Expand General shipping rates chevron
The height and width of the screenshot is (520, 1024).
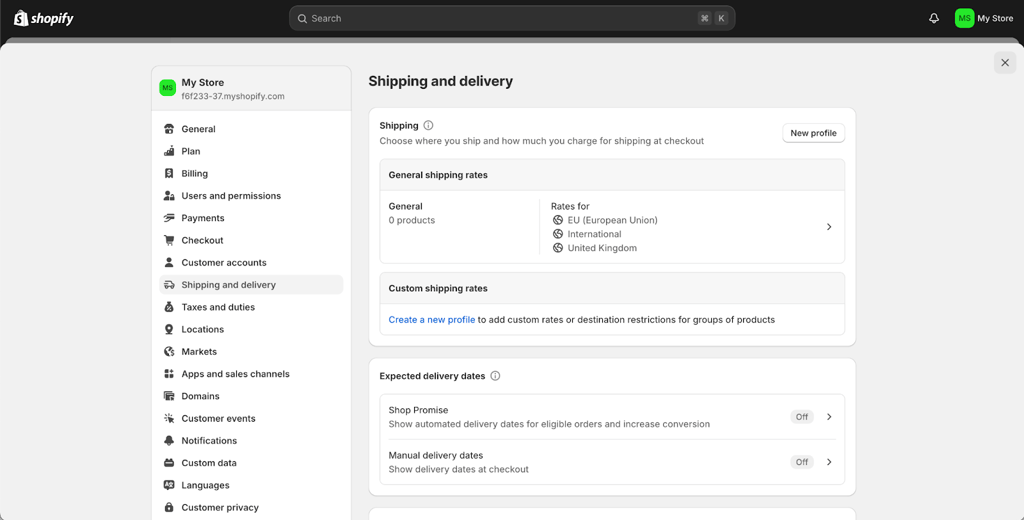coord(829,227)
